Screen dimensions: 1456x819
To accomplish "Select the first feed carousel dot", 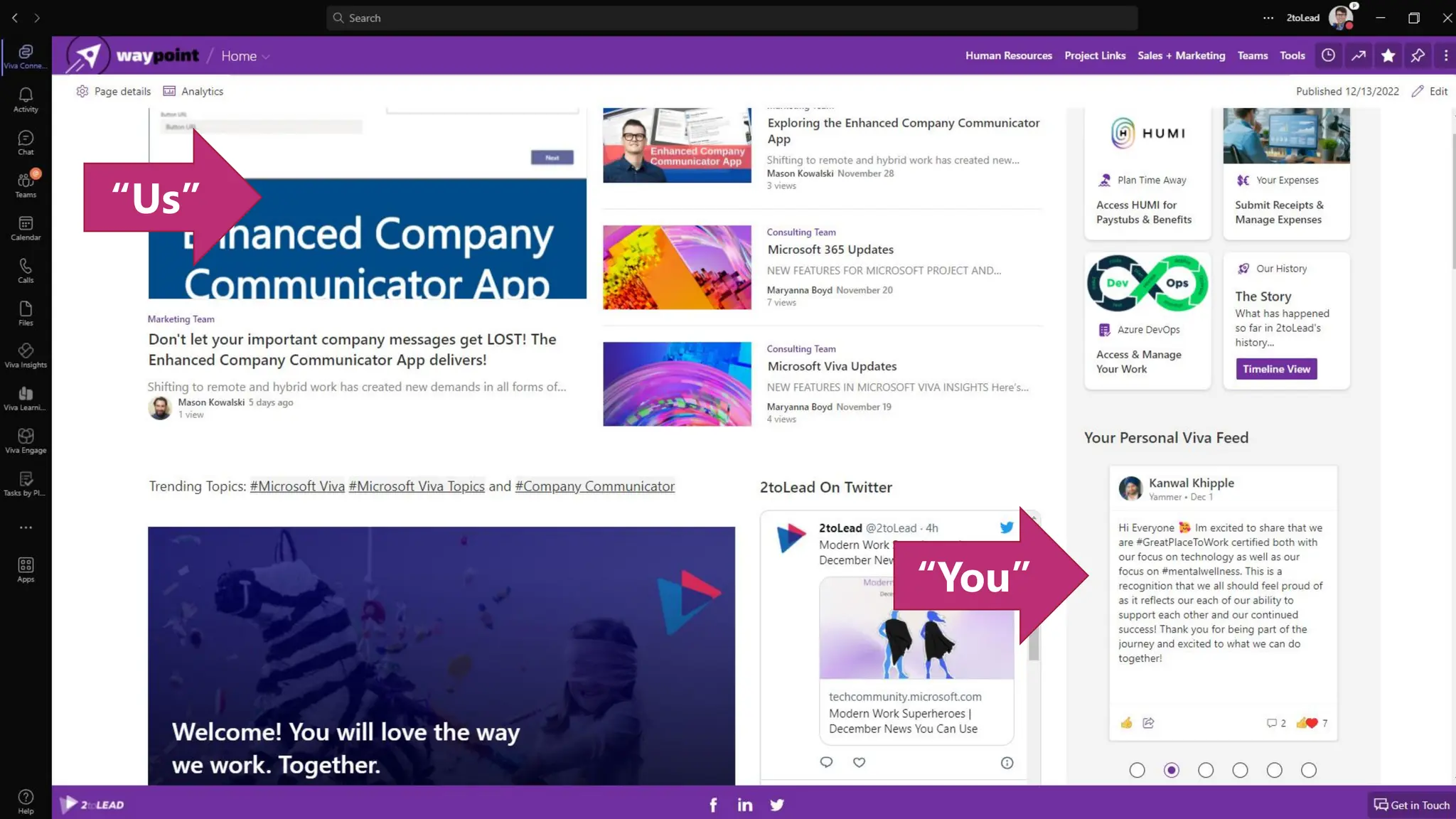I will click(x=1137, y=770).
